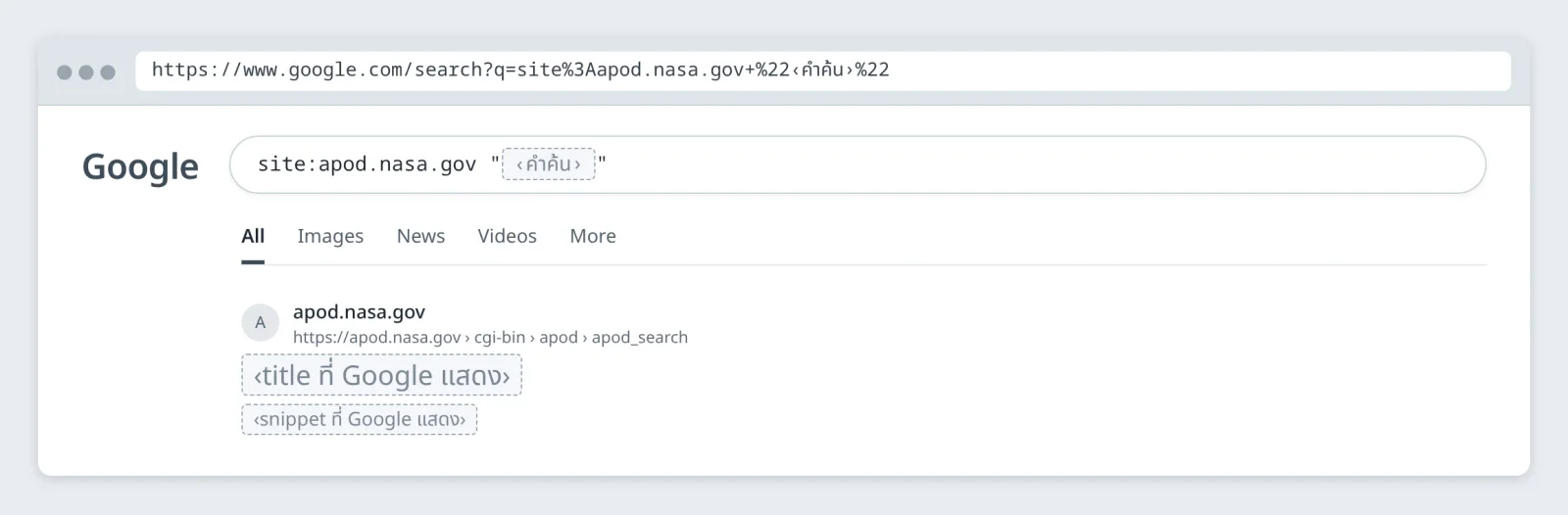Open the All results tab
1568x515 pixels.
(253, 236)
